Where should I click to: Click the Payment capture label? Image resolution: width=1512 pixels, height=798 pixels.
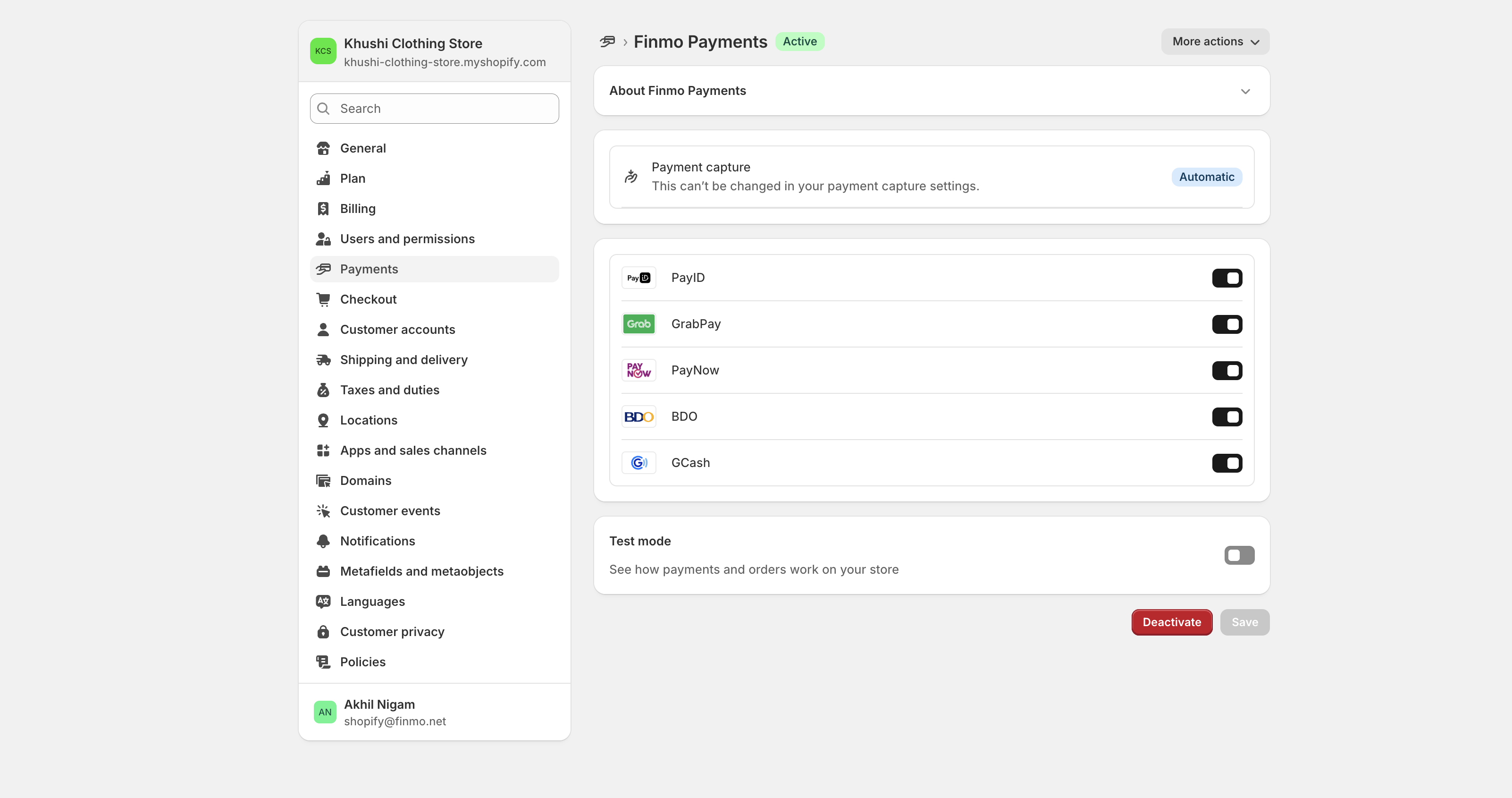tap(701, 167)
